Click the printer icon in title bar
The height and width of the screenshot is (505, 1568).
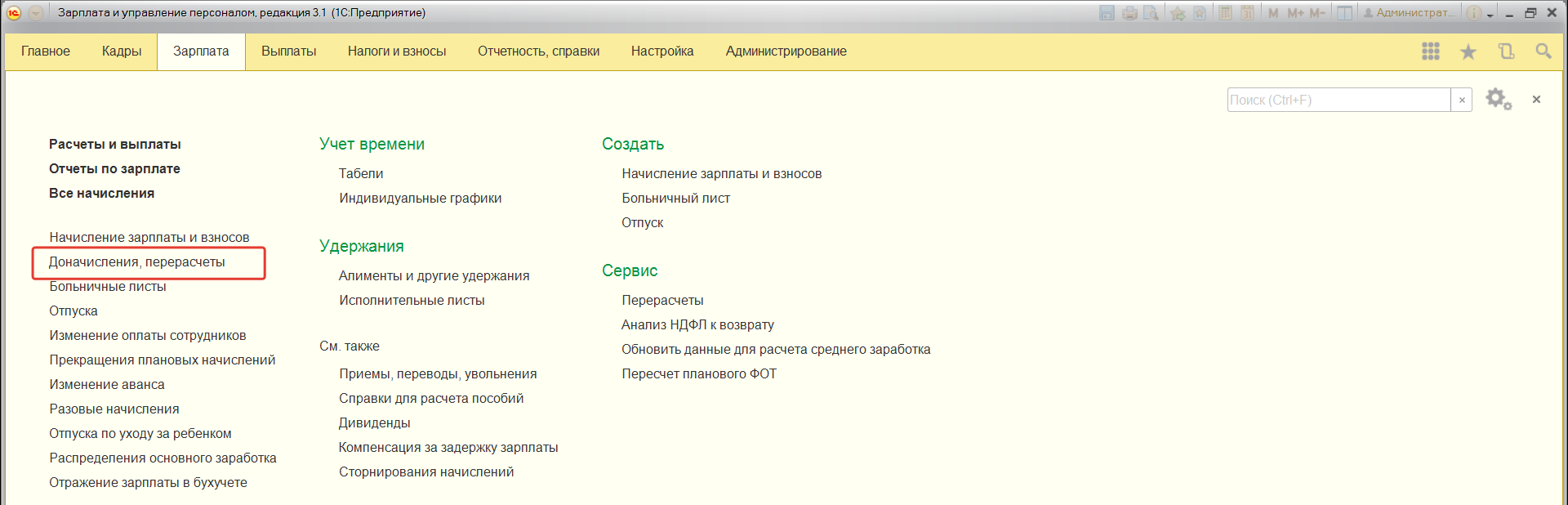click(1129, 12)
